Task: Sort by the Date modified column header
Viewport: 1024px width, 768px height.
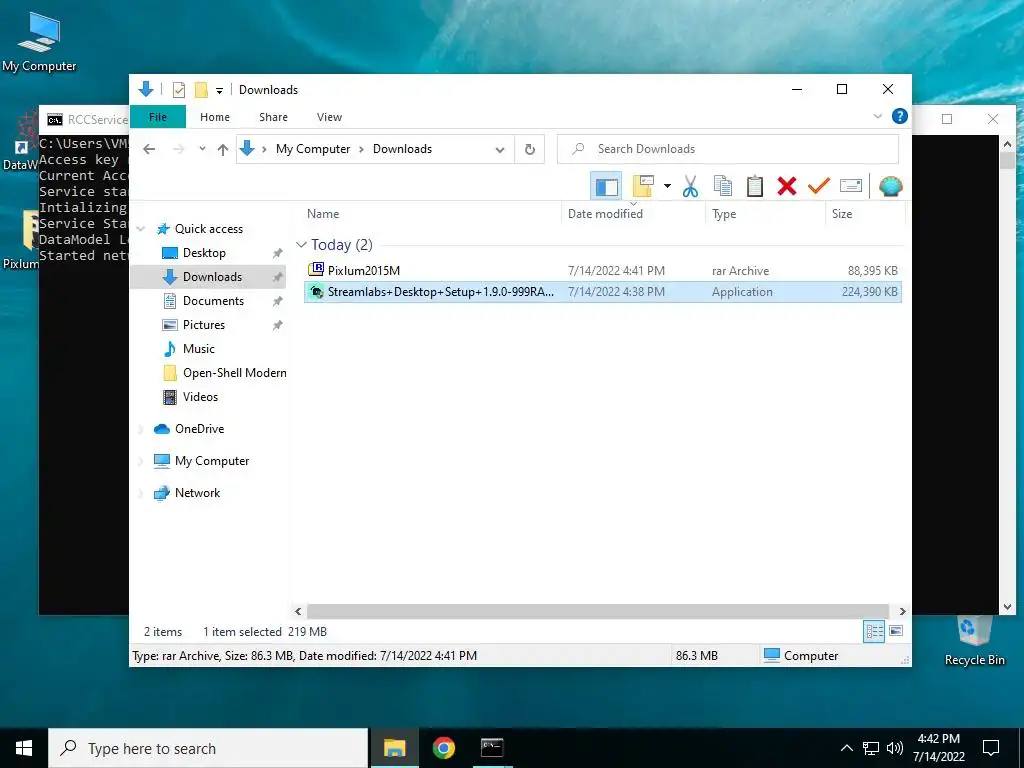Action: click(x=633, y=214)
